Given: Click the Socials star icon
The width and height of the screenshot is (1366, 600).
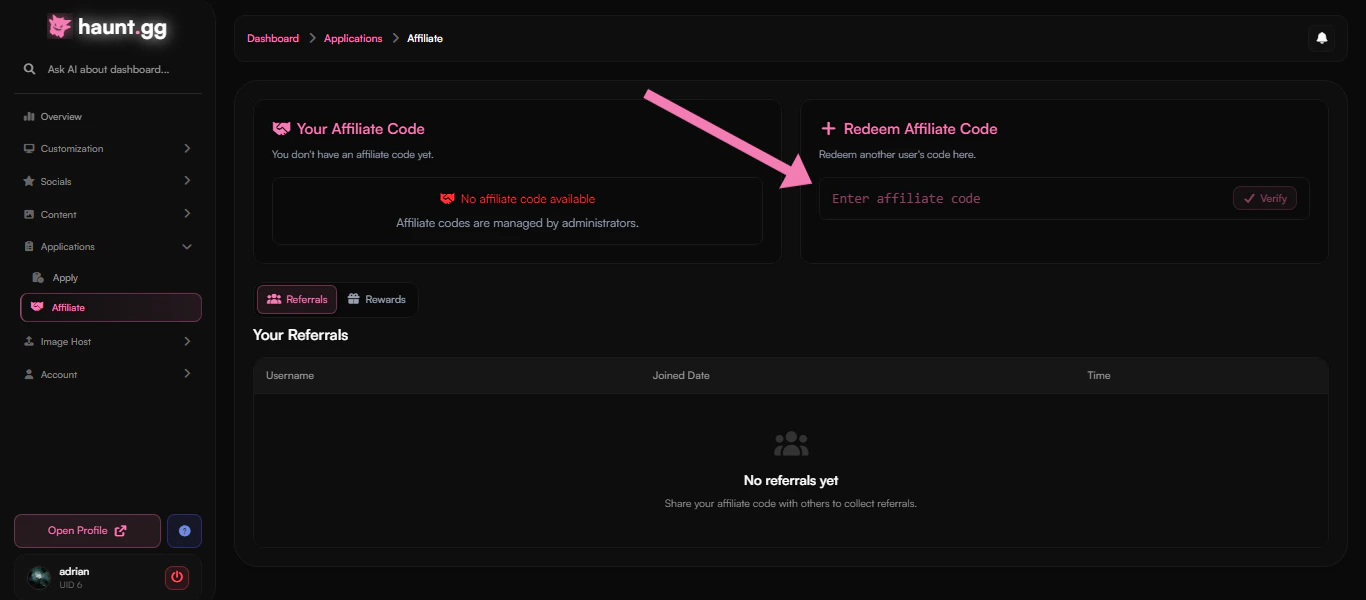Looking at the screenshot, I should pos(29,181).
